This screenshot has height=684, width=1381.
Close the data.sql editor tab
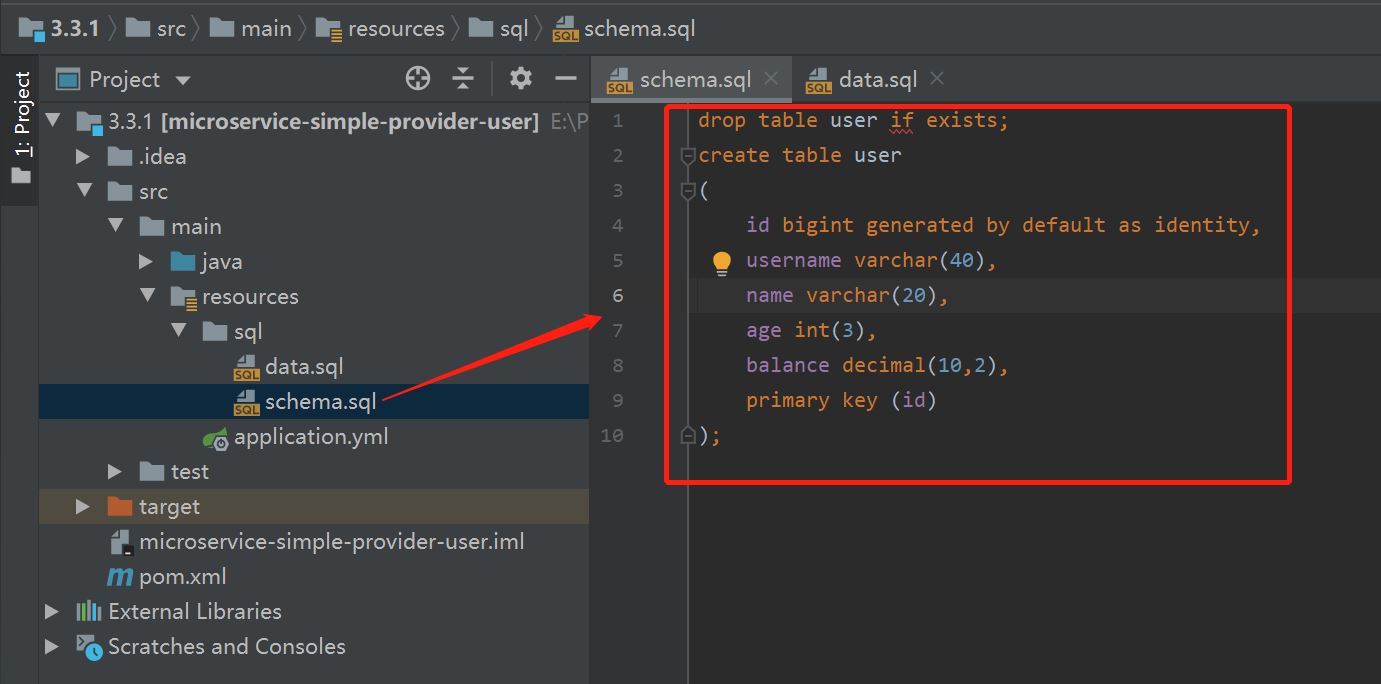pos(937,79)
